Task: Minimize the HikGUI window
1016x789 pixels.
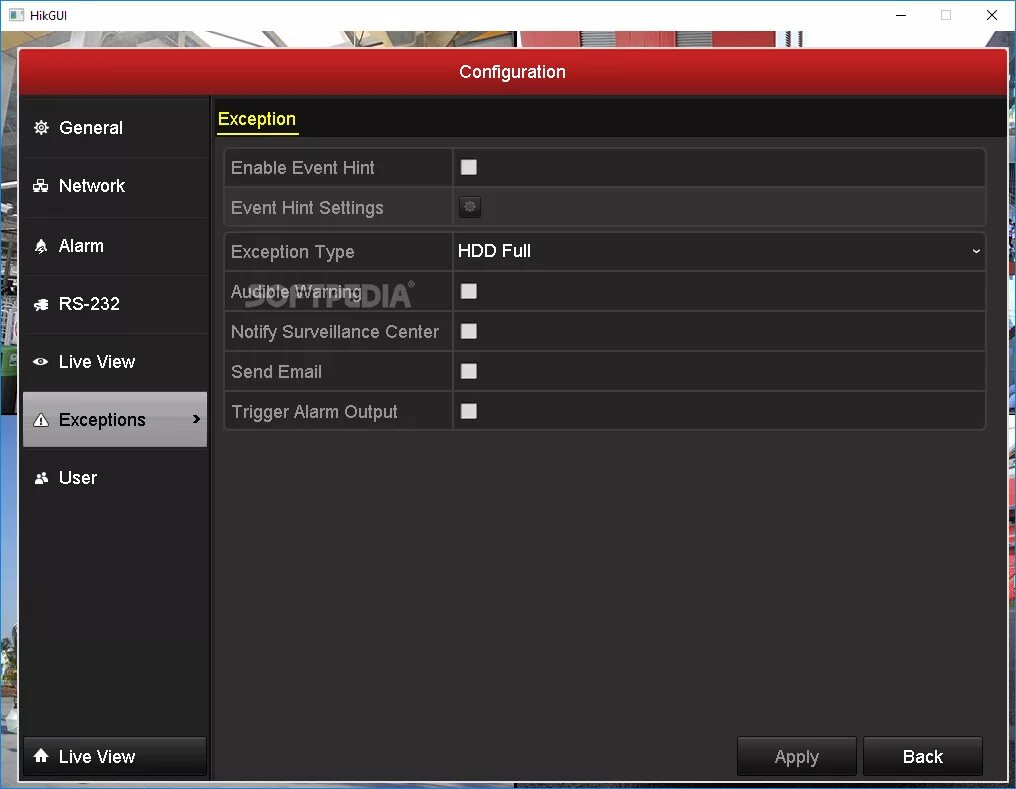Action: click(x=901, y=15)
